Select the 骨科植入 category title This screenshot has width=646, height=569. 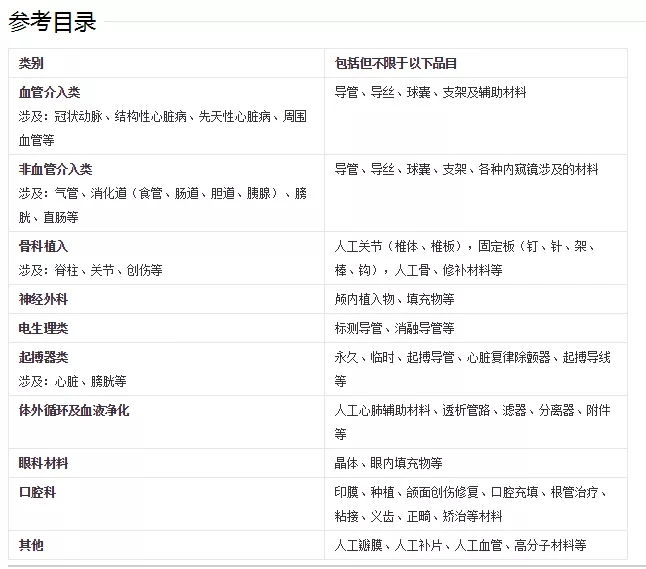click(x=43, y=245)
